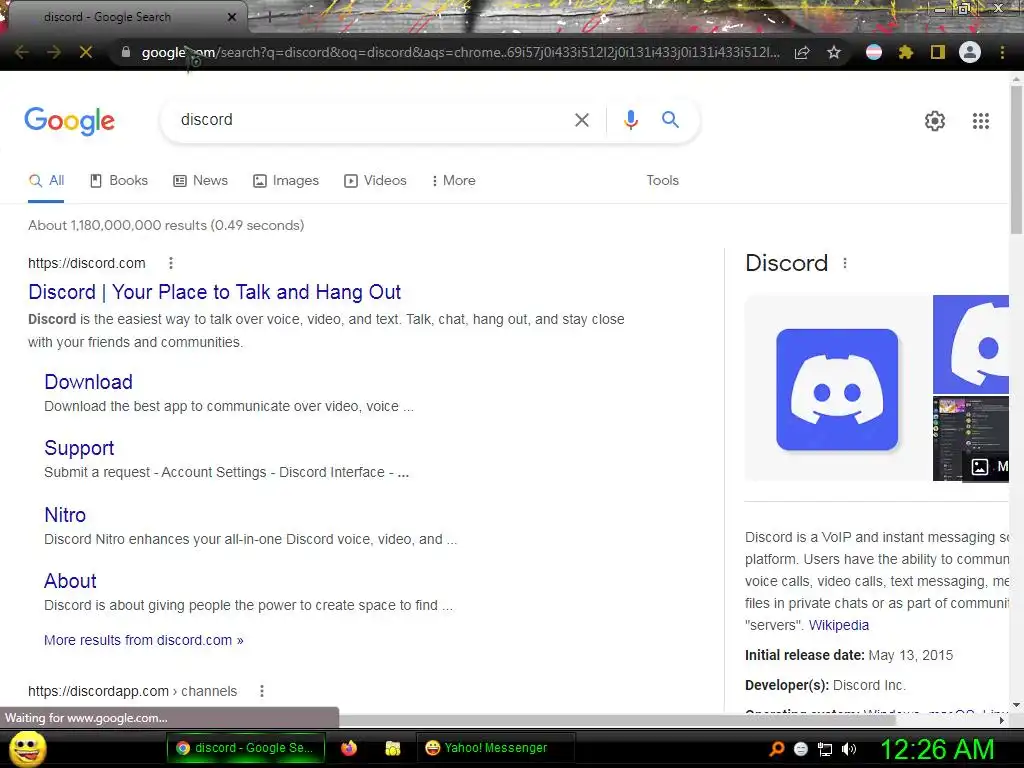Screen dimensions: 1024x768
Task: Click the vertical page scrollbar
Action: pyautogui.click(x=1016, y=159)
